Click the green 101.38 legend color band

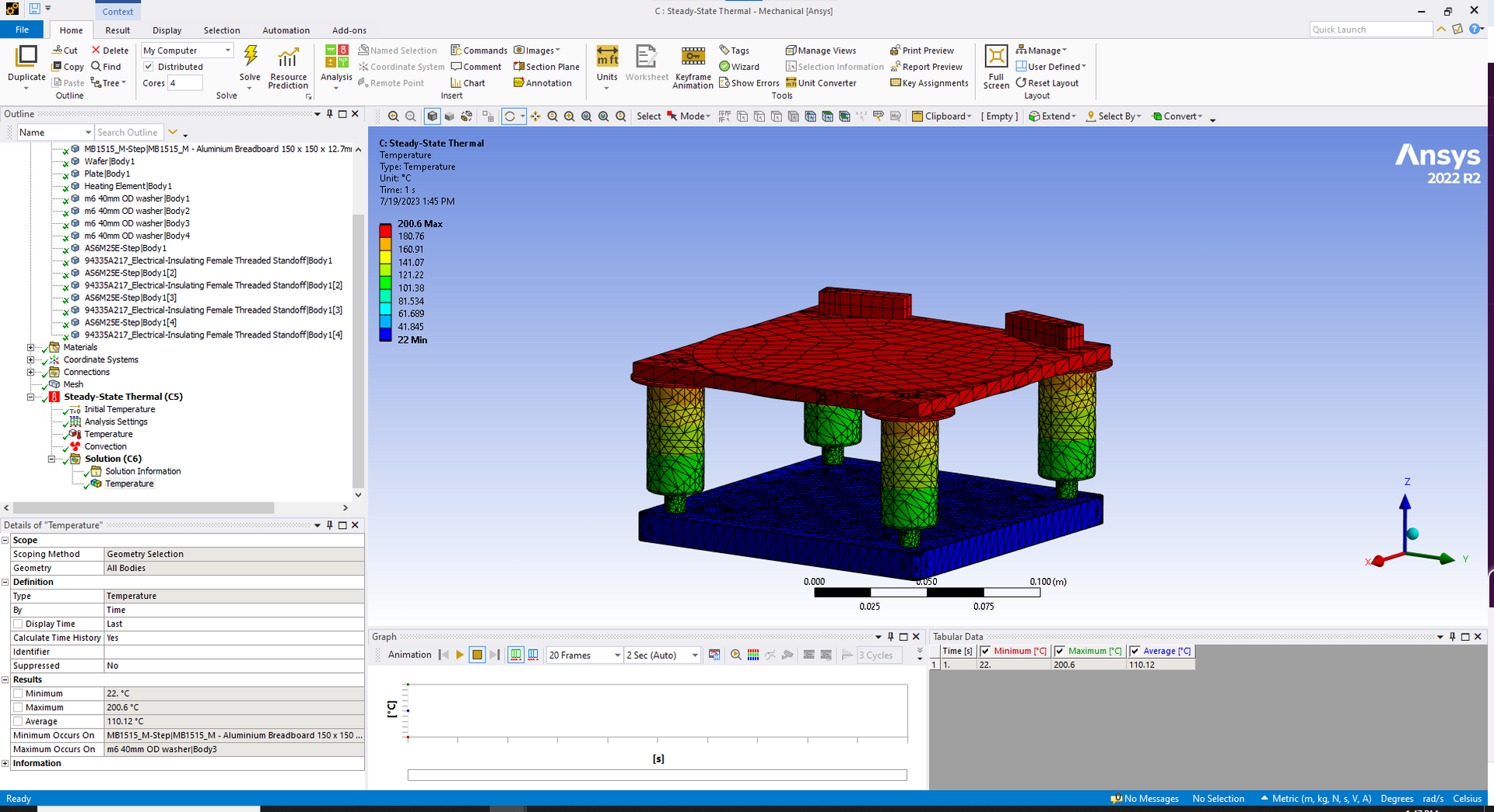[385, 282]
